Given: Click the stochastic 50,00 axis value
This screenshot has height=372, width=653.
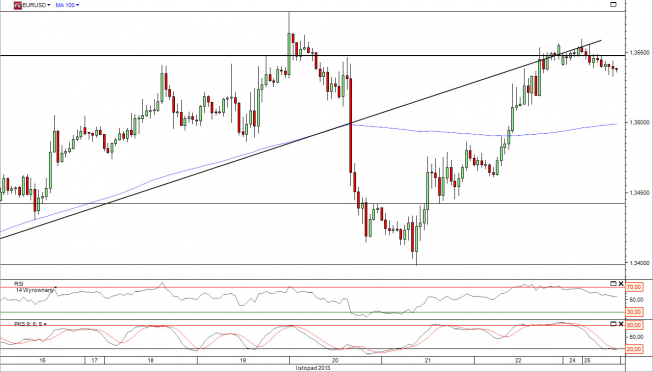Looking at the screenshot, I should (x=635, y=337).
